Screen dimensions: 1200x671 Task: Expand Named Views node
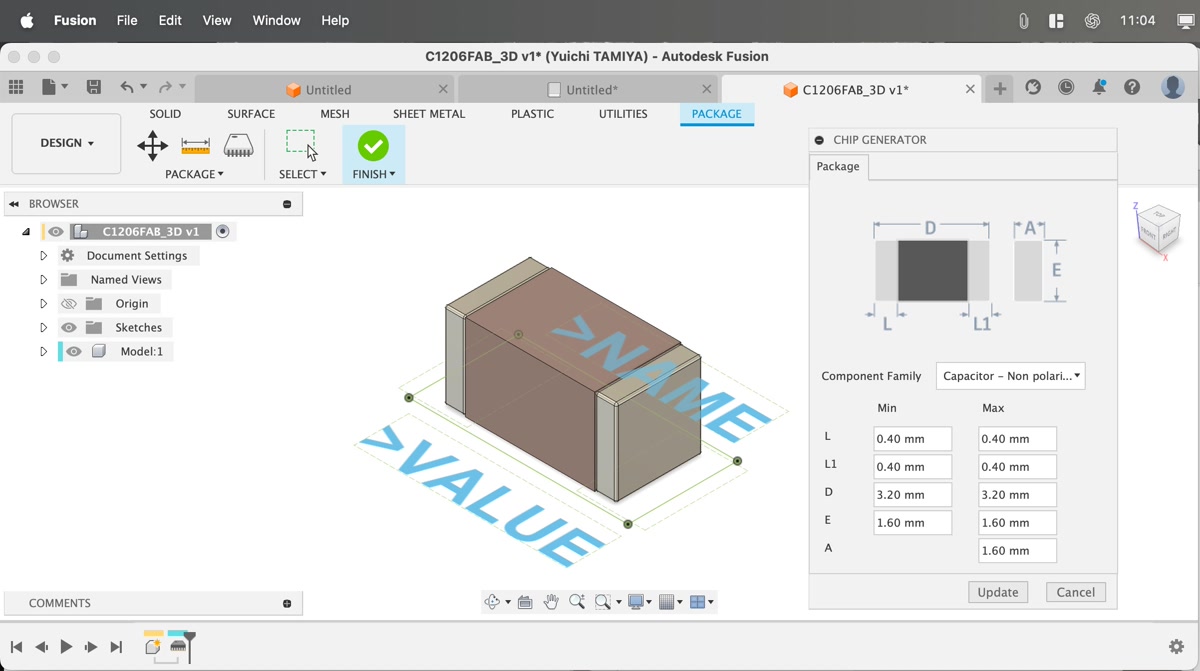pos(43,279)
